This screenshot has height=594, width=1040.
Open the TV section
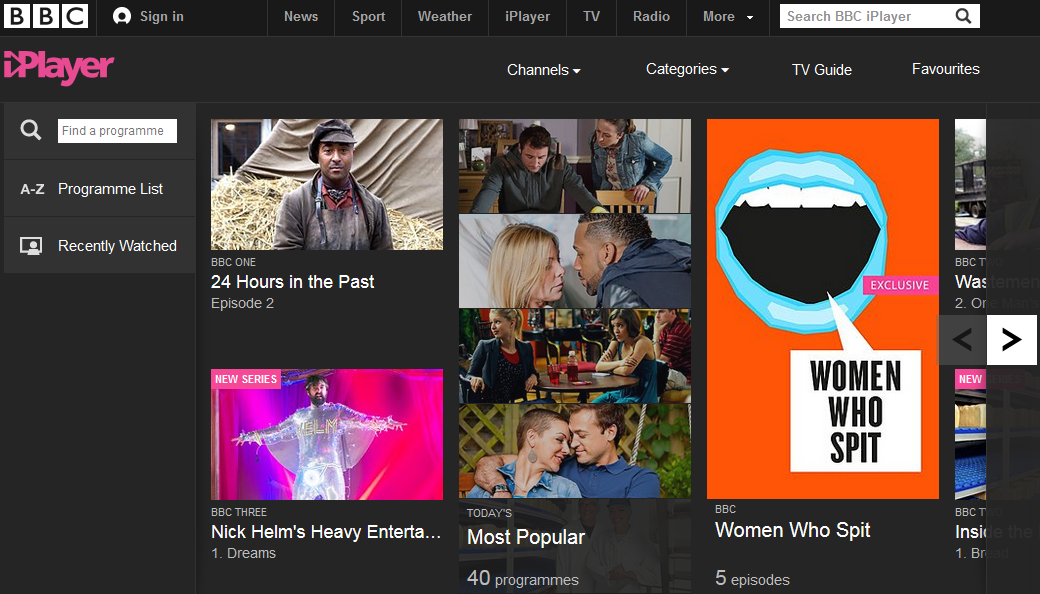(x=592, y=17)
